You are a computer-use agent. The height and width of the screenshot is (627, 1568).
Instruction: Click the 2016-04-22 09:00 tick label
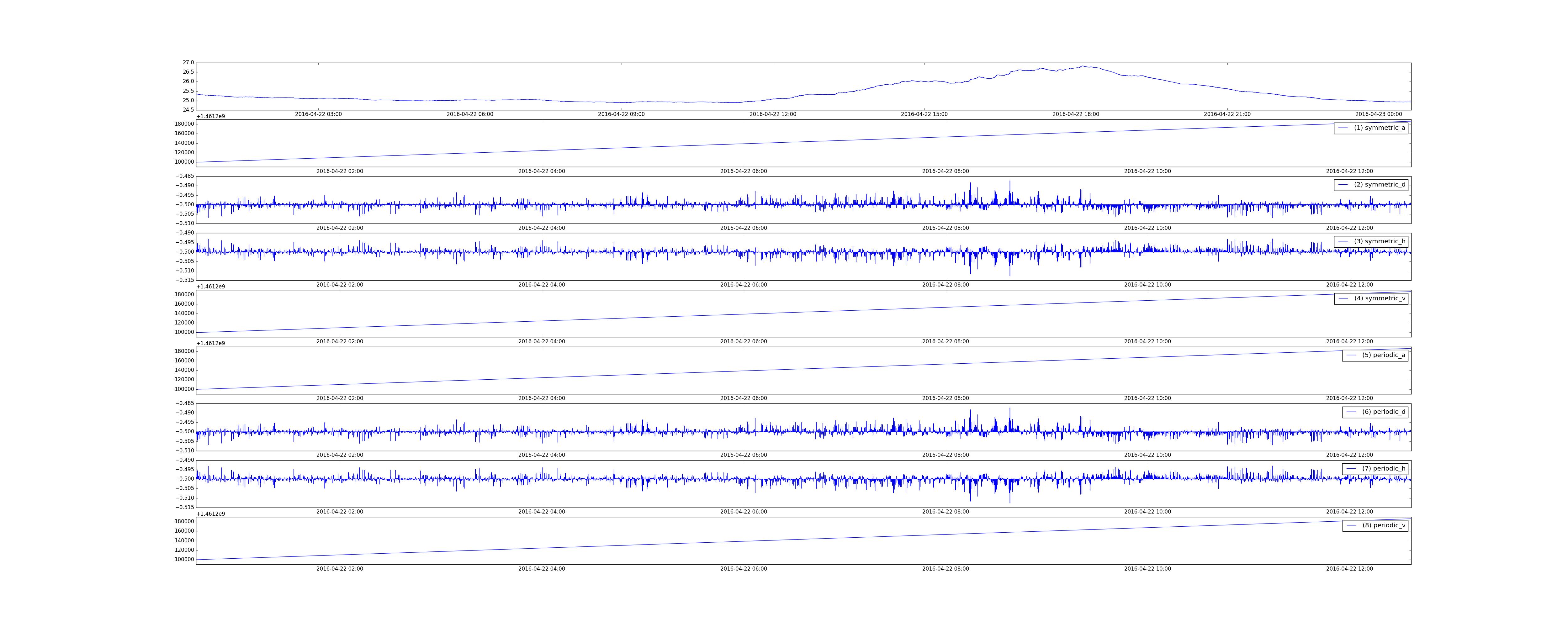coord(621,114)
